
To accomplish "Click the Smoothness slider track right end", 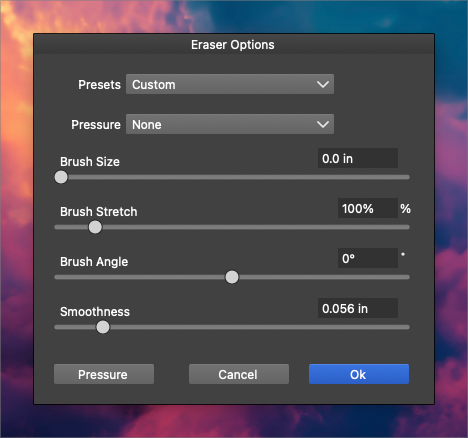I will 405,327.
